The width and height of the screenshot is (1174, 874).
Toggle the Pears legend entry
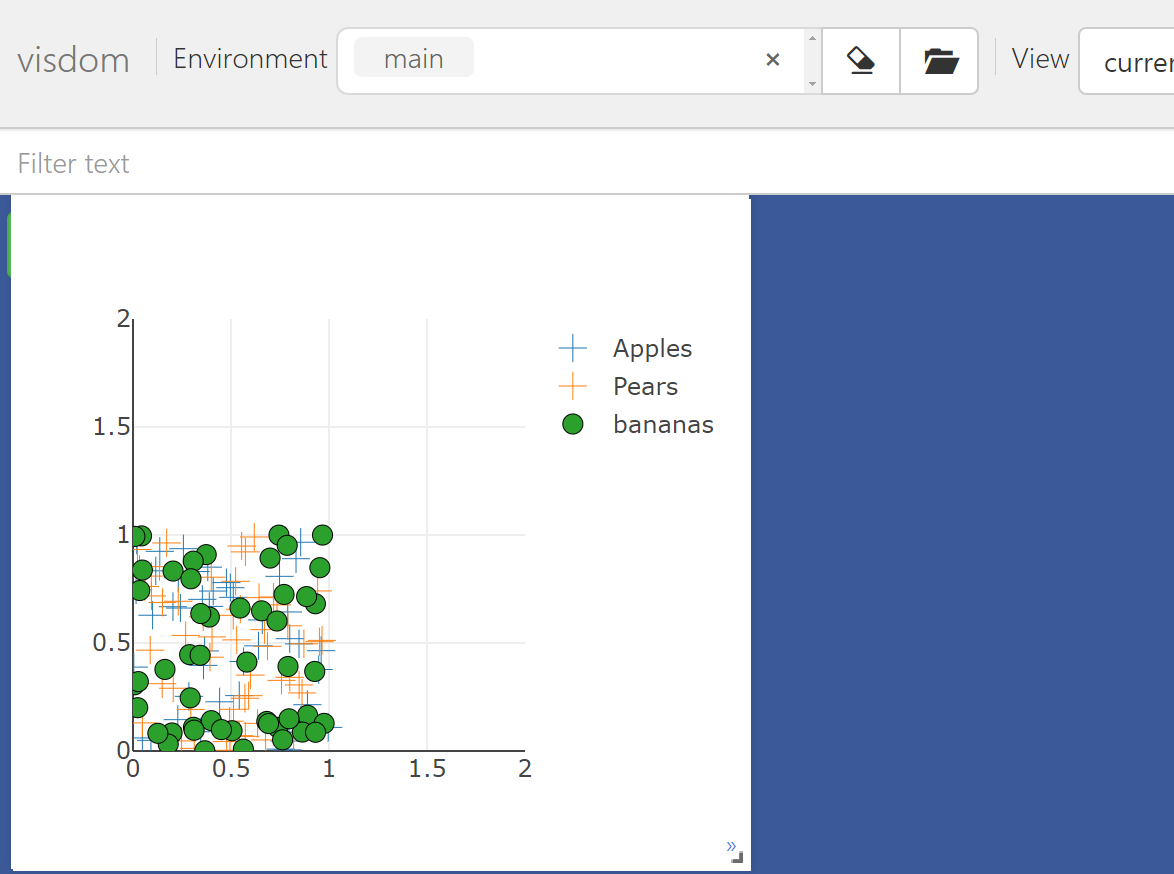[645, 386]
